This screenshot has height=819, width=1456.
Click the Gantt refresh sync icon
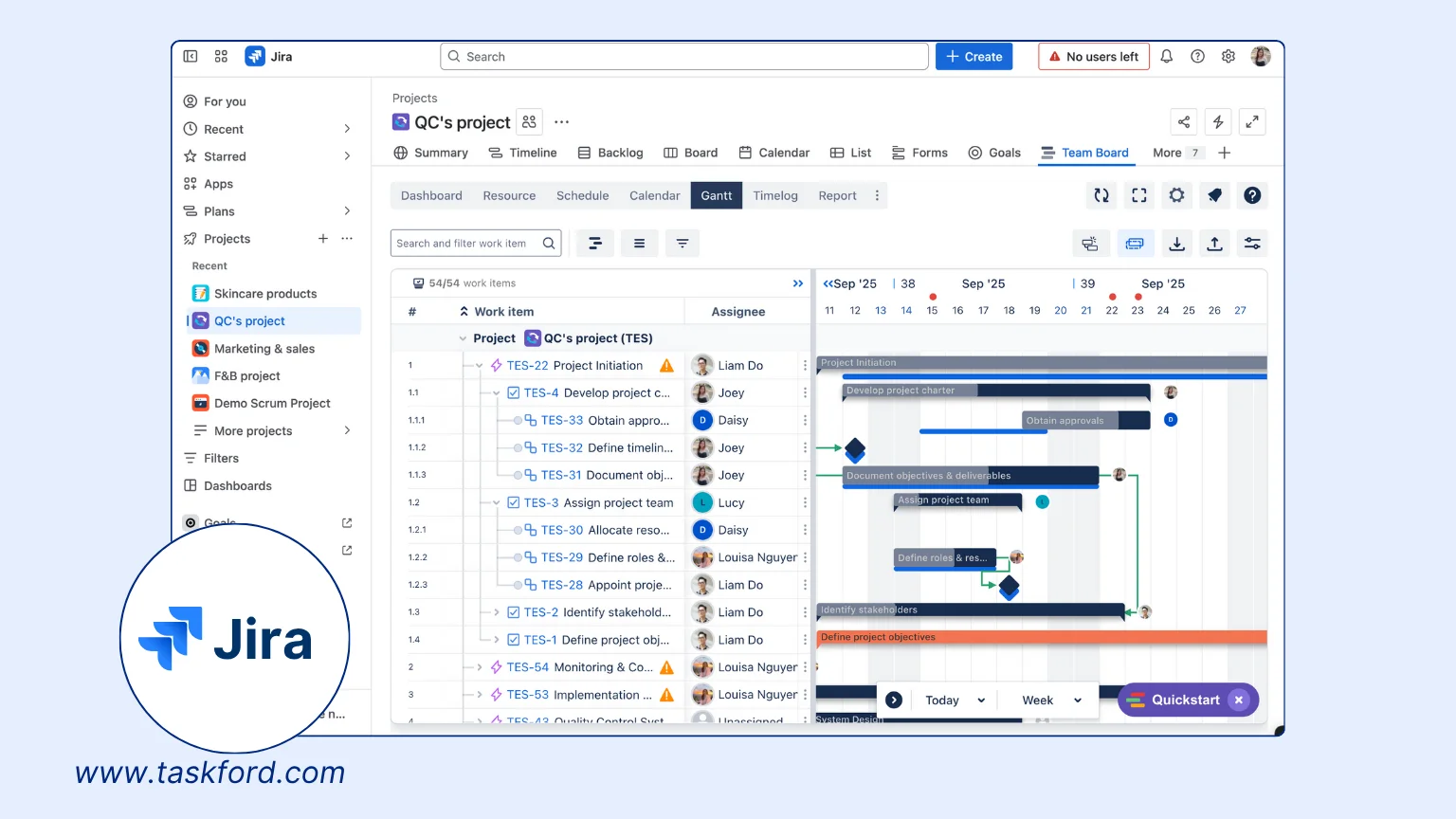point(1101,195)
